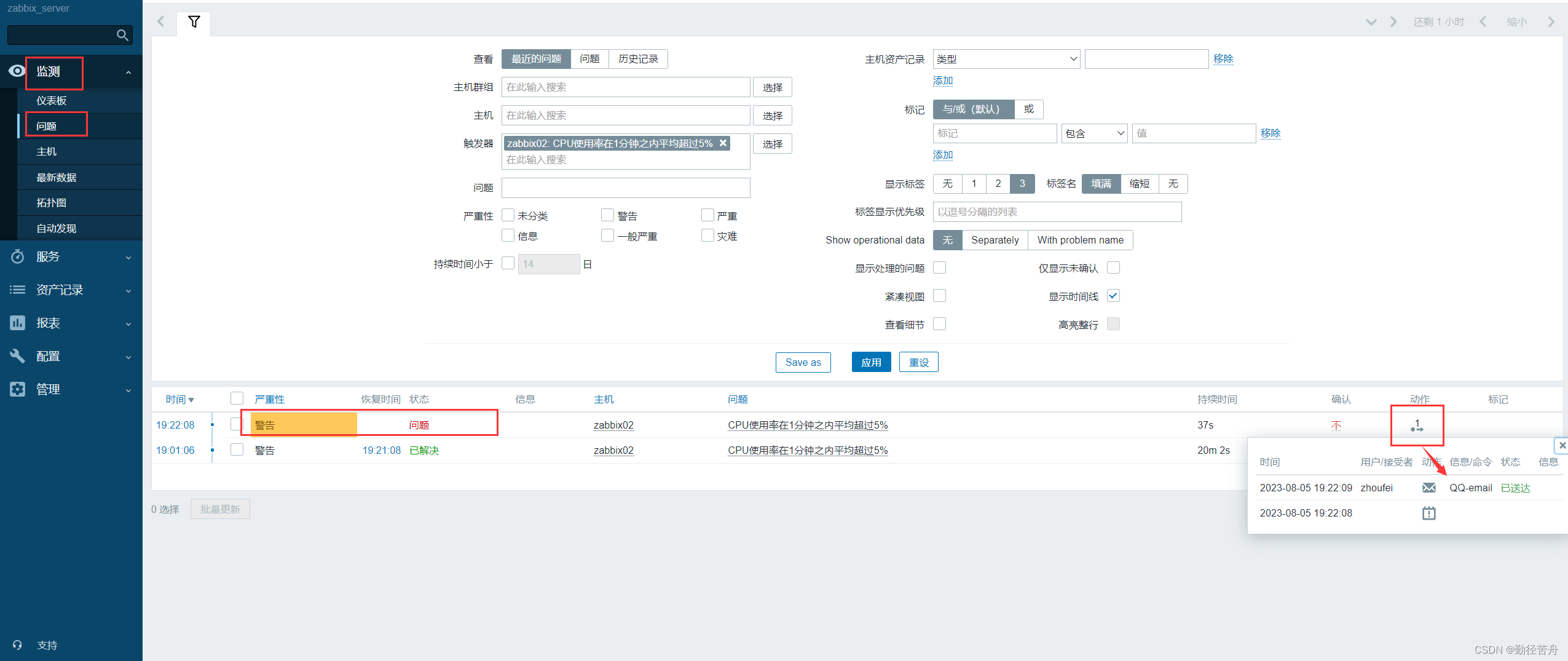Expand the 报表 menu section
The height and width of the screenshot is (661, 1568).
pos(71,323)
